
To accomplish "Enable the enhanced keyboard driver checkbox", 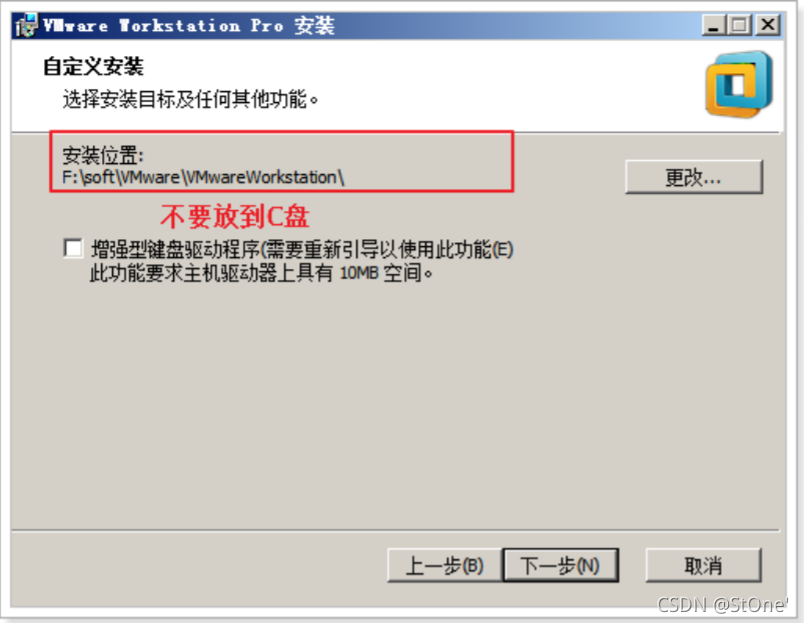I will (73, 249).
